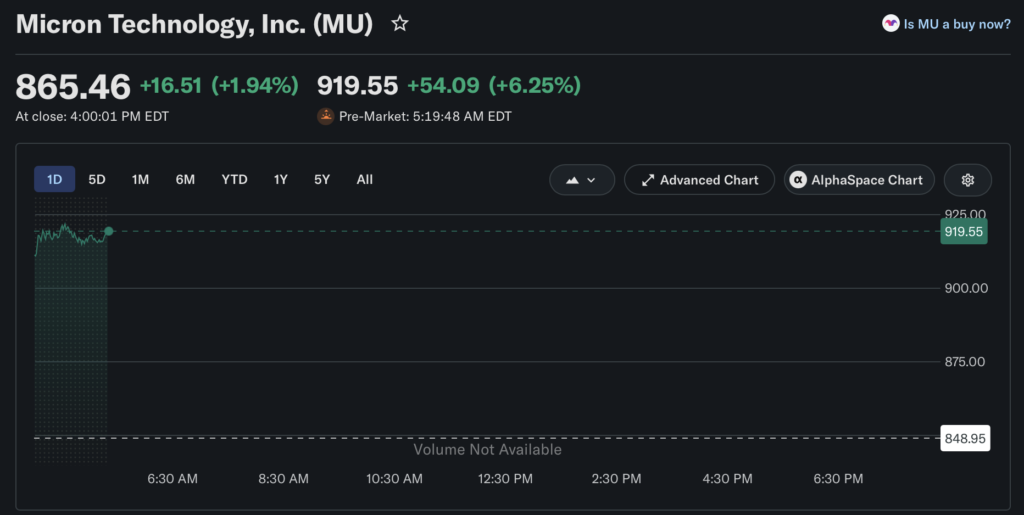This screenshot has height=515, width=1024.
Task: Click the Volume Not Available label
Action: pyautogui.click(x=487, y=450)
